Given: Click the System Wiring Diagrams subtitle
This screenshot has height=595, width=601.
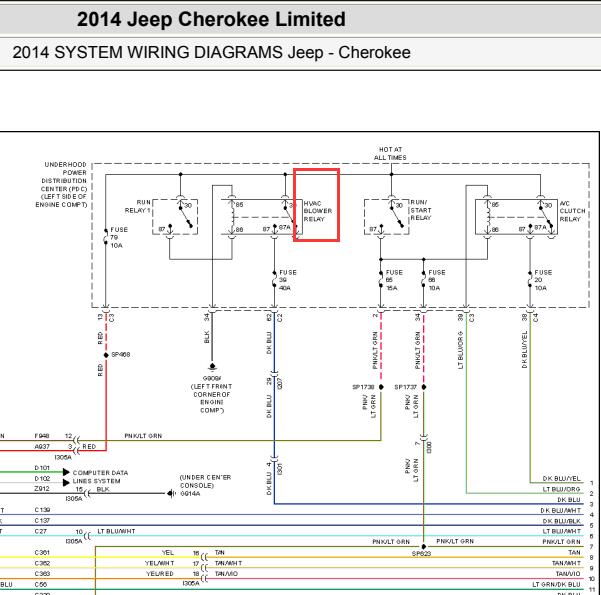Looking at the screenshot, I should click(x=211, y=53).
